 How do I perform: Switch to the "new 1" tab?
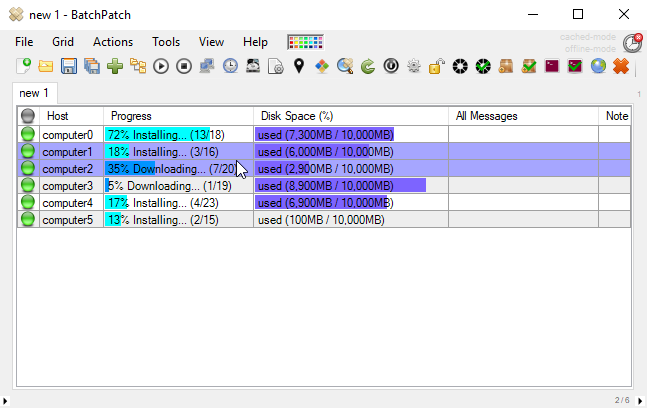coord(34,93)
